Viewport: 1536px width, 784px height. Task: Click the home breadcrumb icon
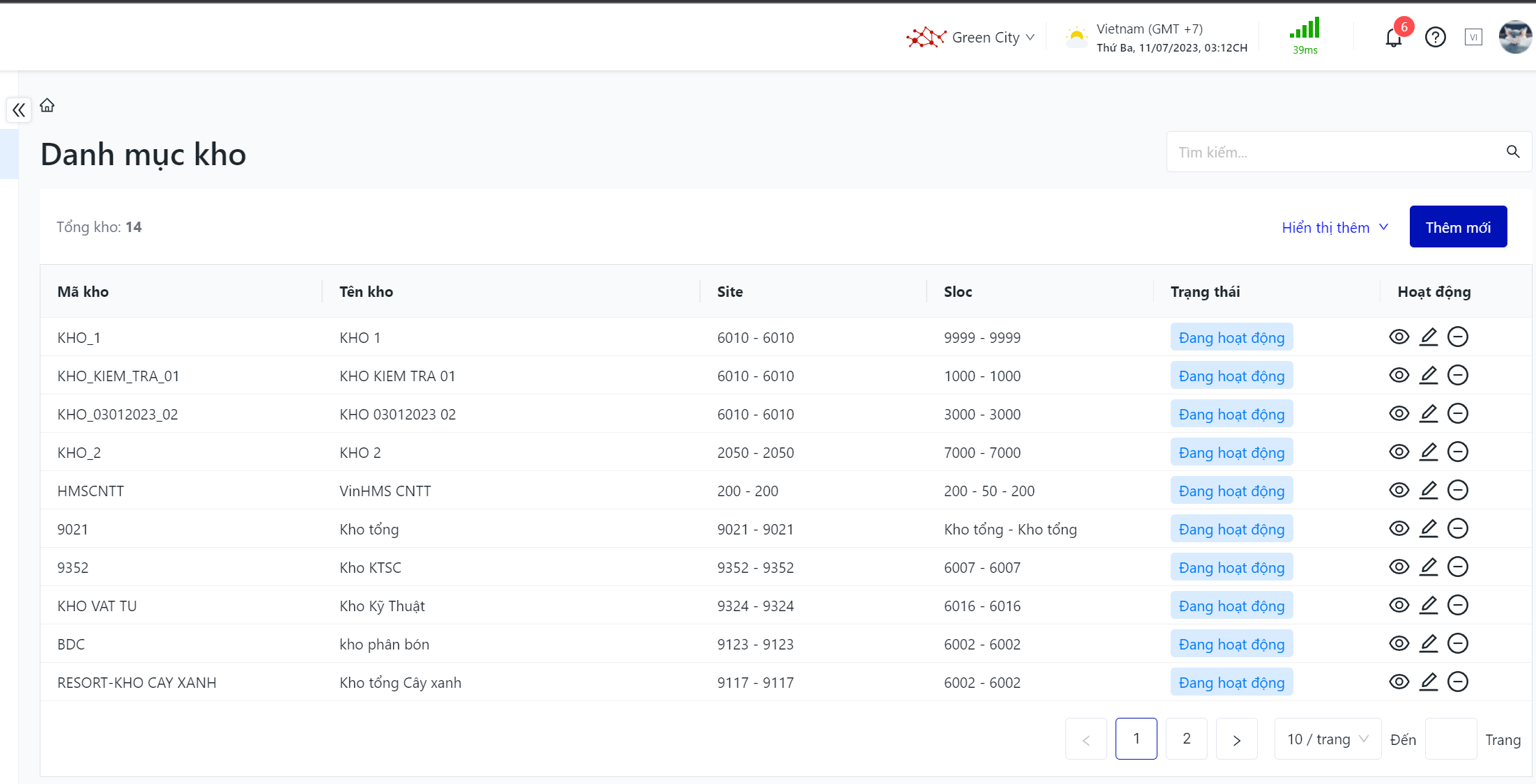[x=47, y=105]
